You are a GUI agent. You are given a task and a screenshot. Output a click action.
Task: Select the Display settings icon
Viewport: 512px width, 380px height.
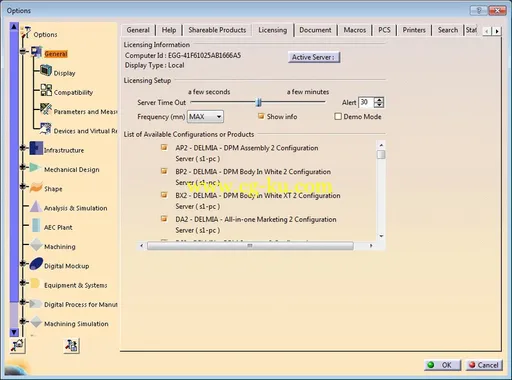pyautogui.click(x=46, y=71)
